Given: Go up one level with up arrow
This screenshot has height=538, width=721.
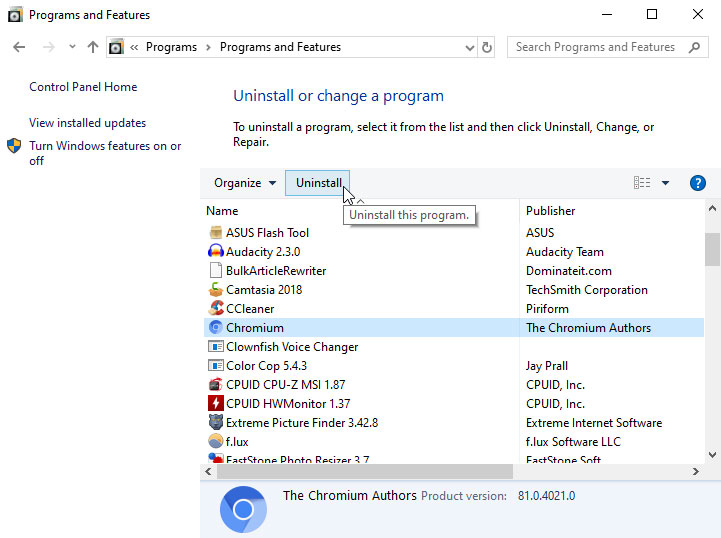Looking at the screenshot, I should click(93, 47).
